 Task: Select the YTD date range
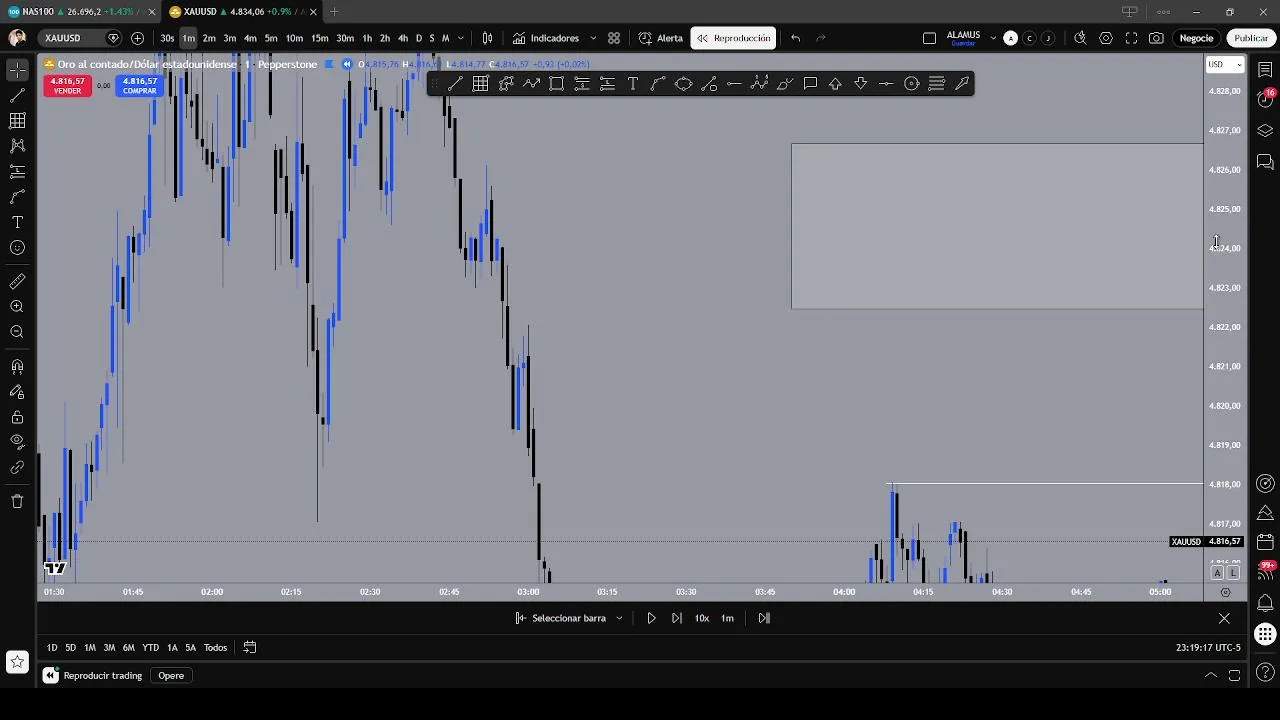tap(150, 648)
